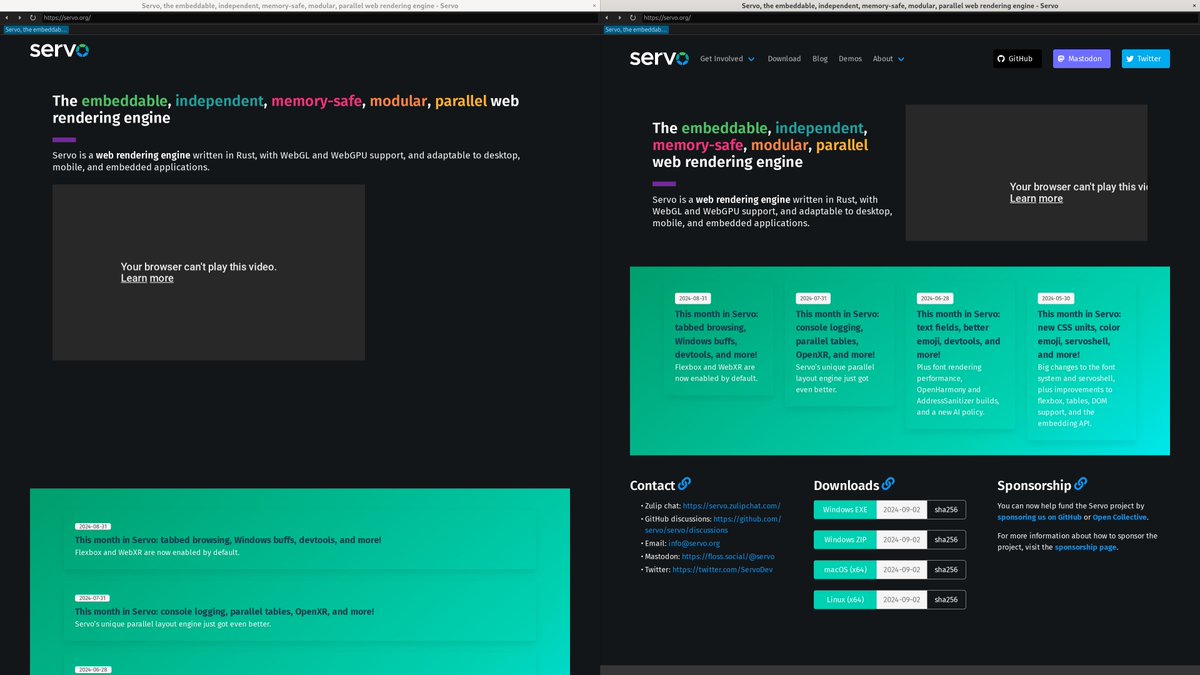Viewport: 1200px width, 675px height.
Task: Open the Zulip chat link servo.zulipchat.com
Action: coord(731,506)
